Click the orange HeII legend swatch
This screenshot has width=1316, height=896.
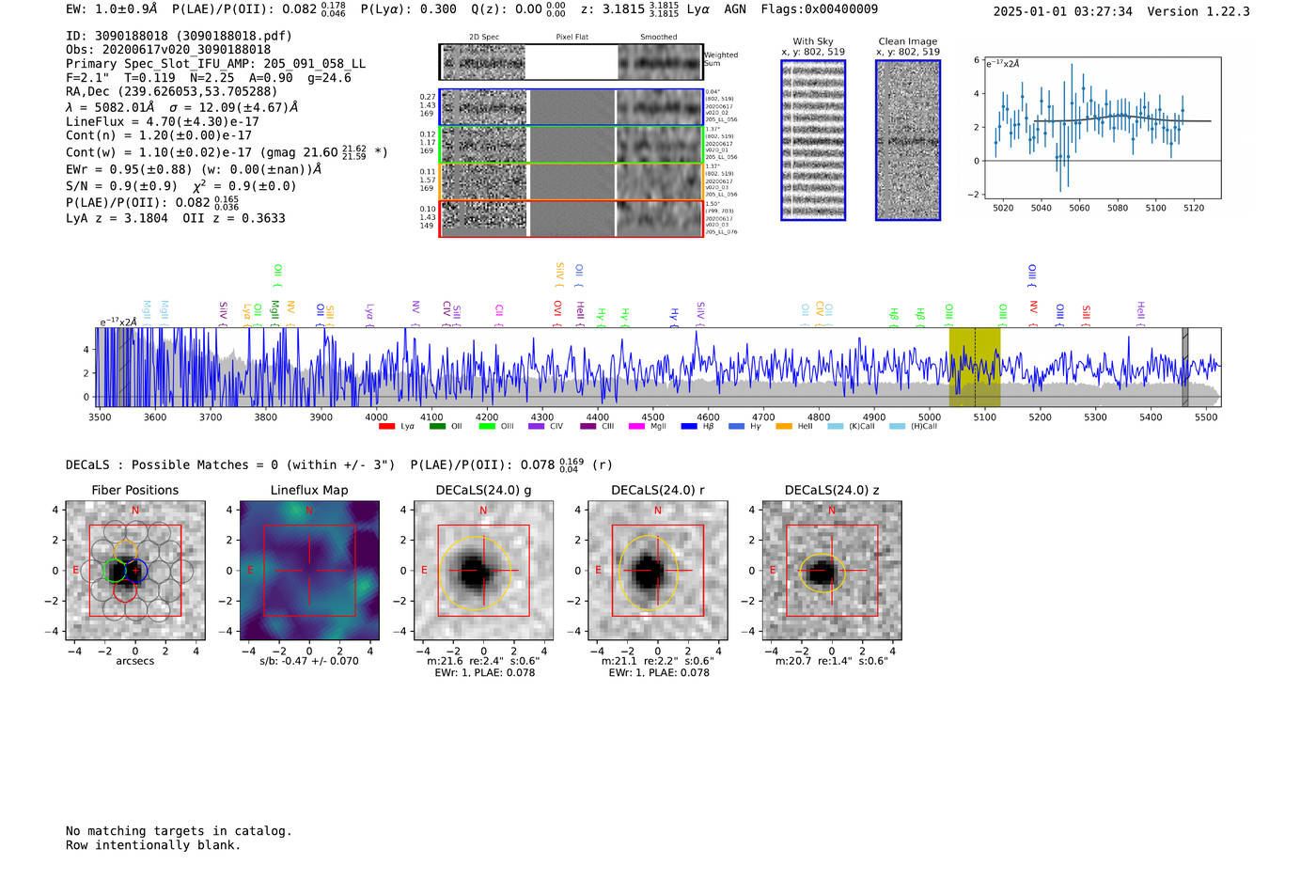(x=784, y=426)
